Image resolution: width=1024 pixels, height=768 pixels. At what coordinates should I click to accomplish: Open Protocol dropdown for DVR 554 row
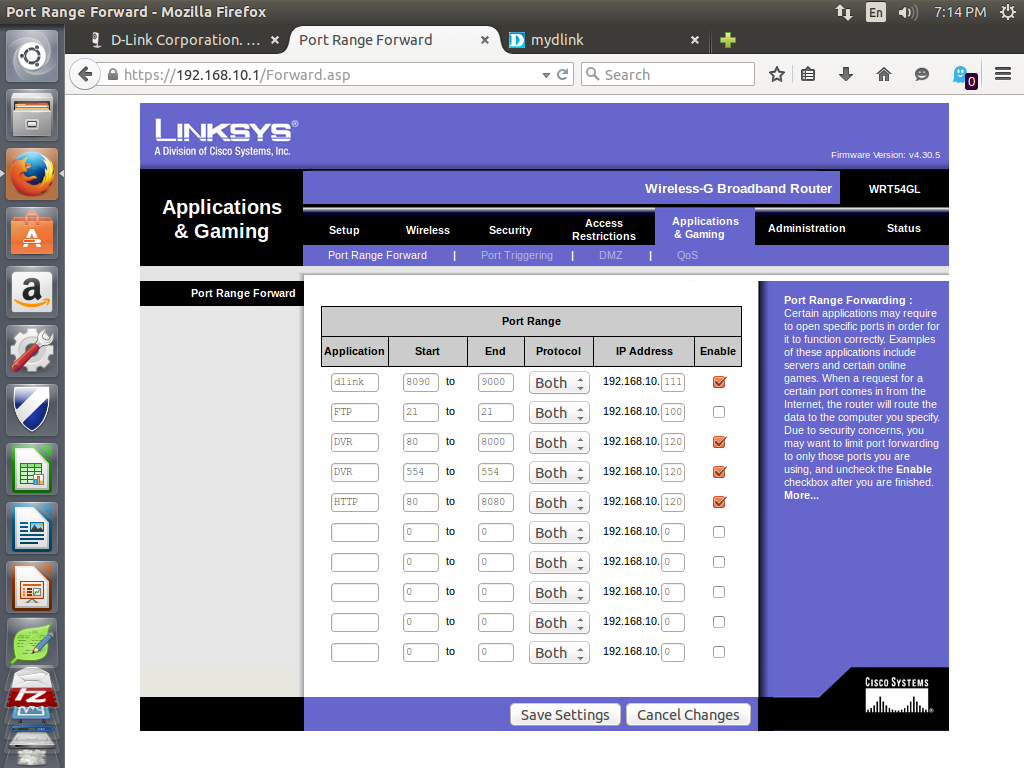(559, 473)
